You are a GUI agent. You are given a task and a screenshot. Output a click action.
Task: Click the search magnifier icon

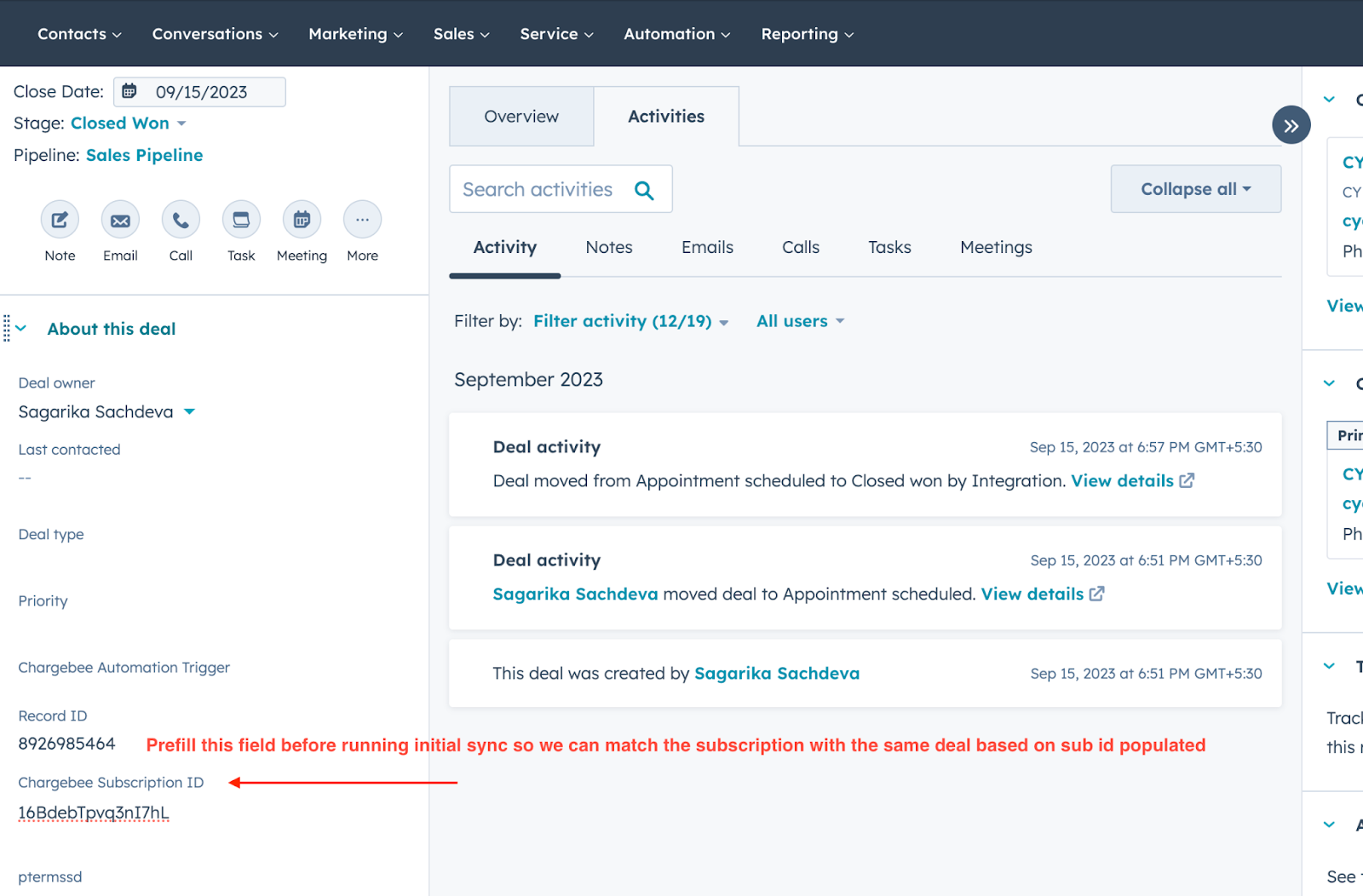click(644, 190)
